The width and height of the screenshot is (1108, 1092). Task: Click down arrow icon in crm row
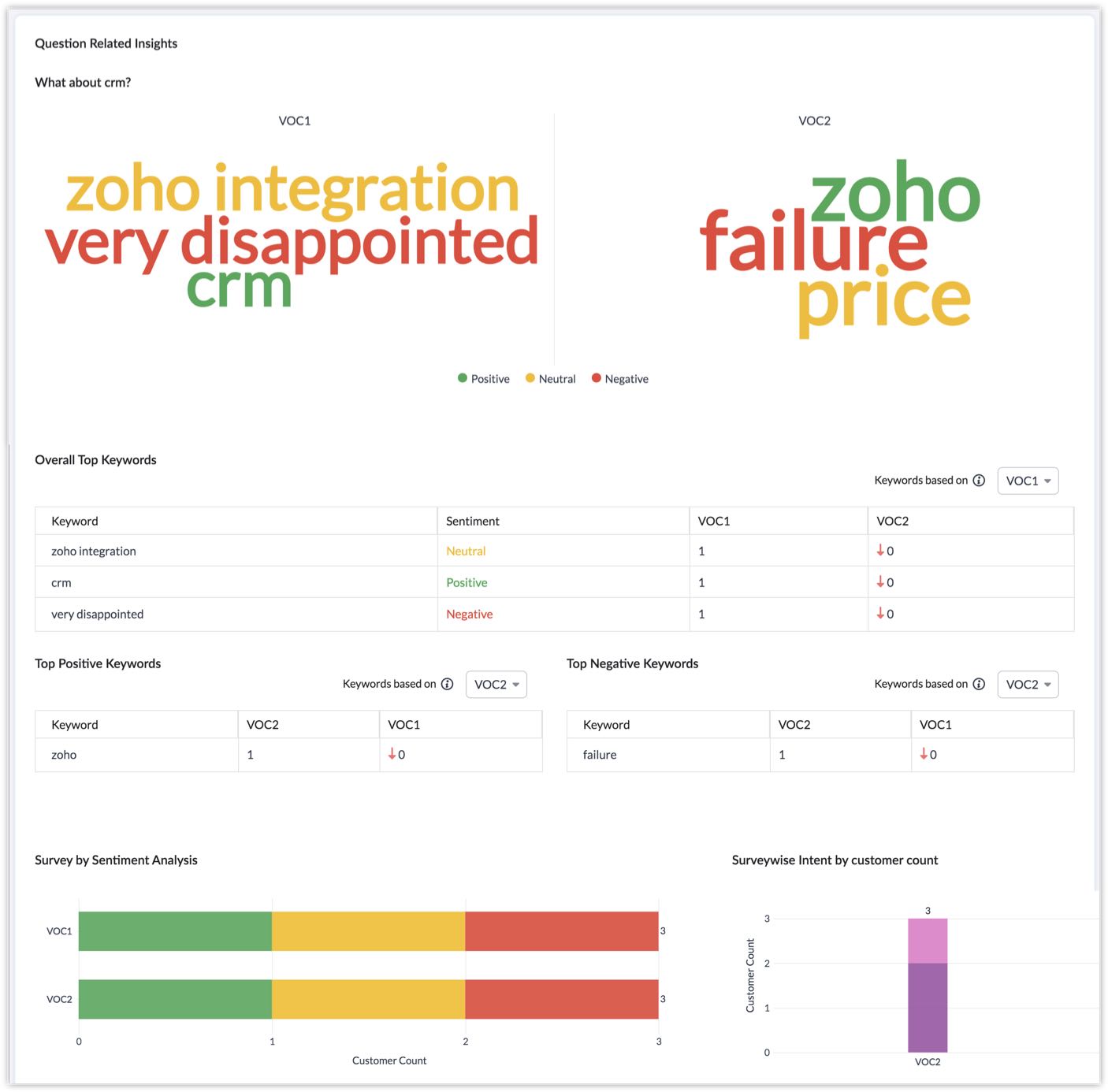[x=880, y=582]
